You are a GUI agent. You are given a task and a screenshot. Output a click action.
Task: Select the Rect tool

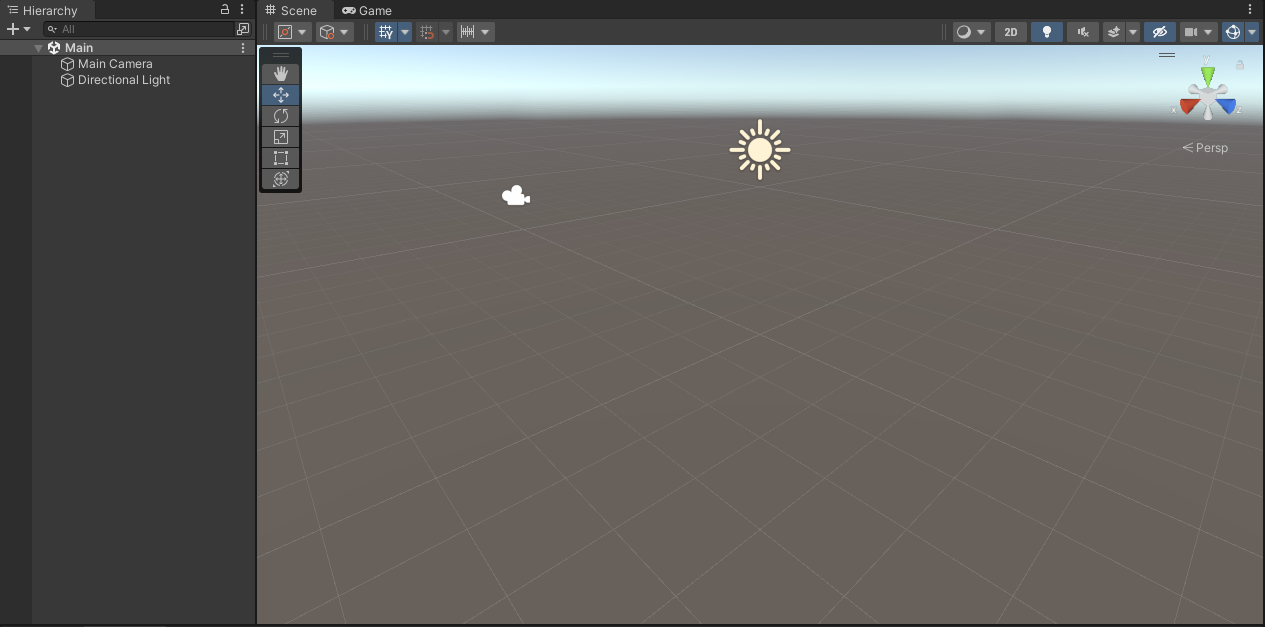(281, 158)
